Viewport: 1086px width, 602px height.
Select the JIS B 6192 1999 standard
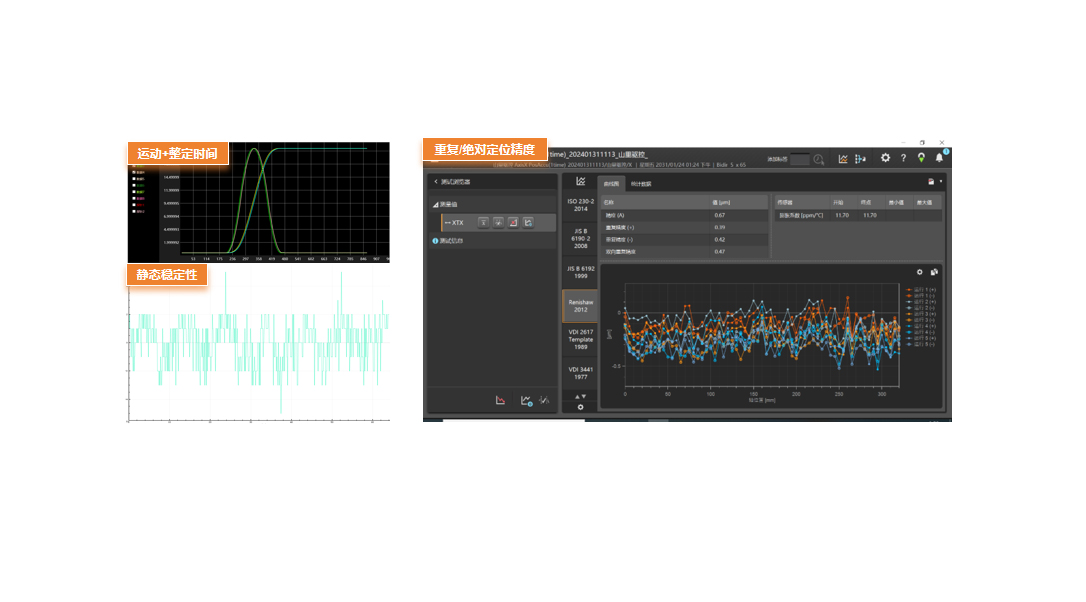580,272
